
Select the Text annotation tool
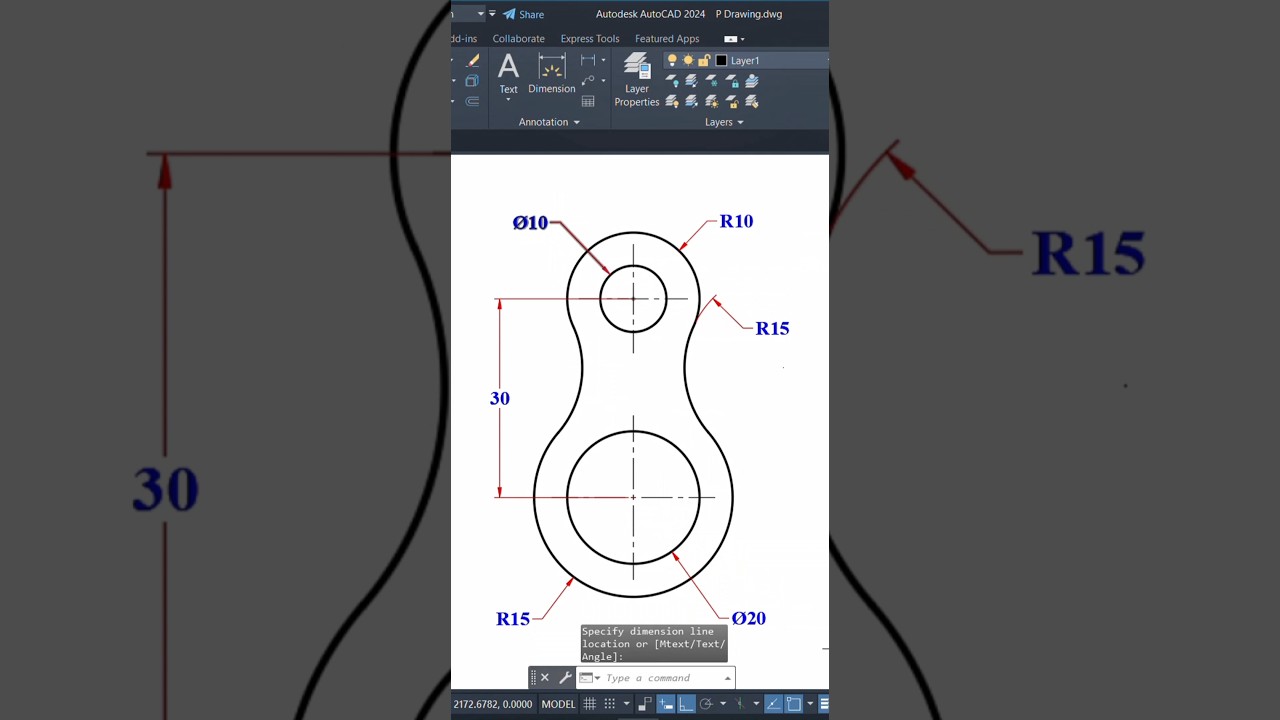coord(508,75)
